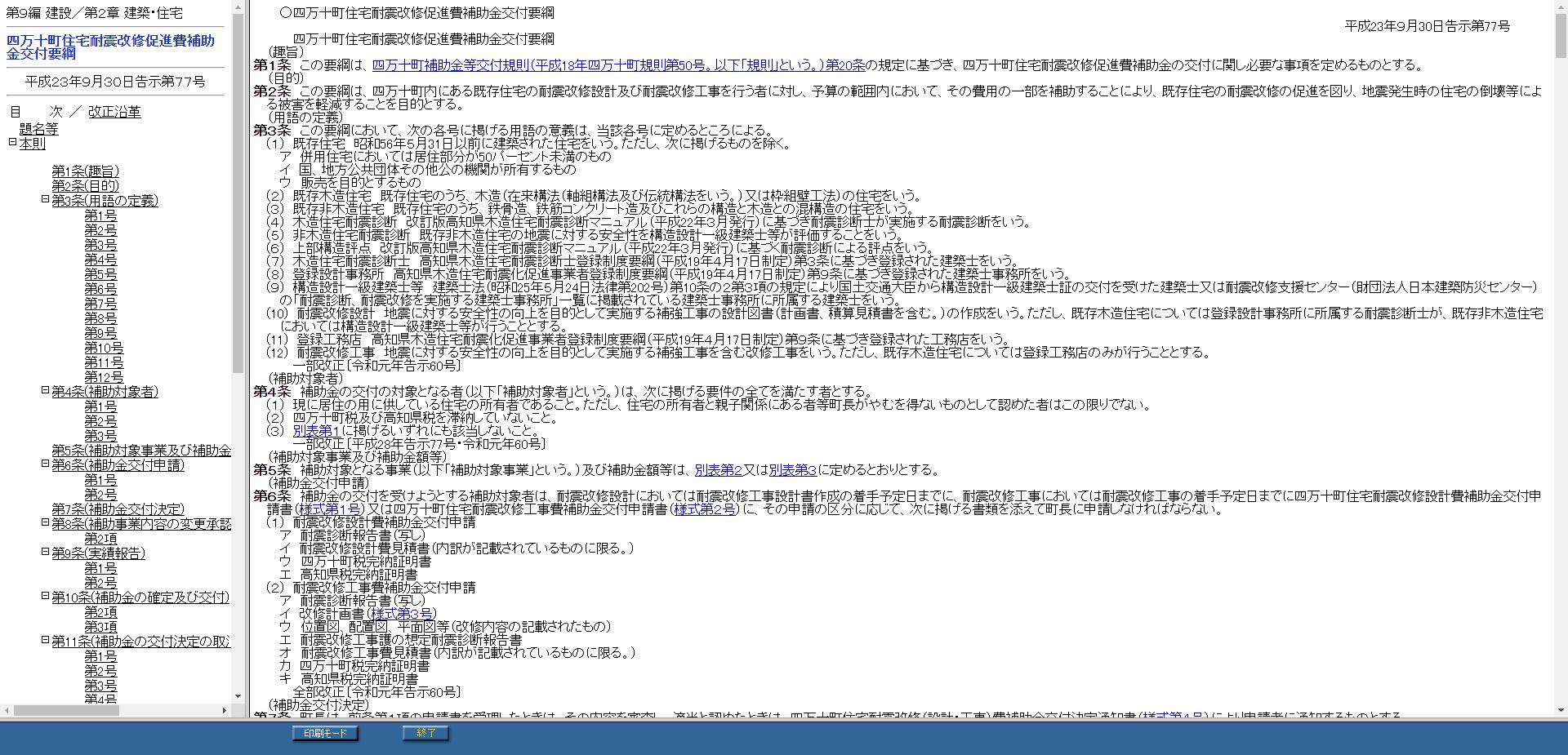Follow the 別表第2 link in Article 5
Screen dimensions: 1568x755
(718, 470)
